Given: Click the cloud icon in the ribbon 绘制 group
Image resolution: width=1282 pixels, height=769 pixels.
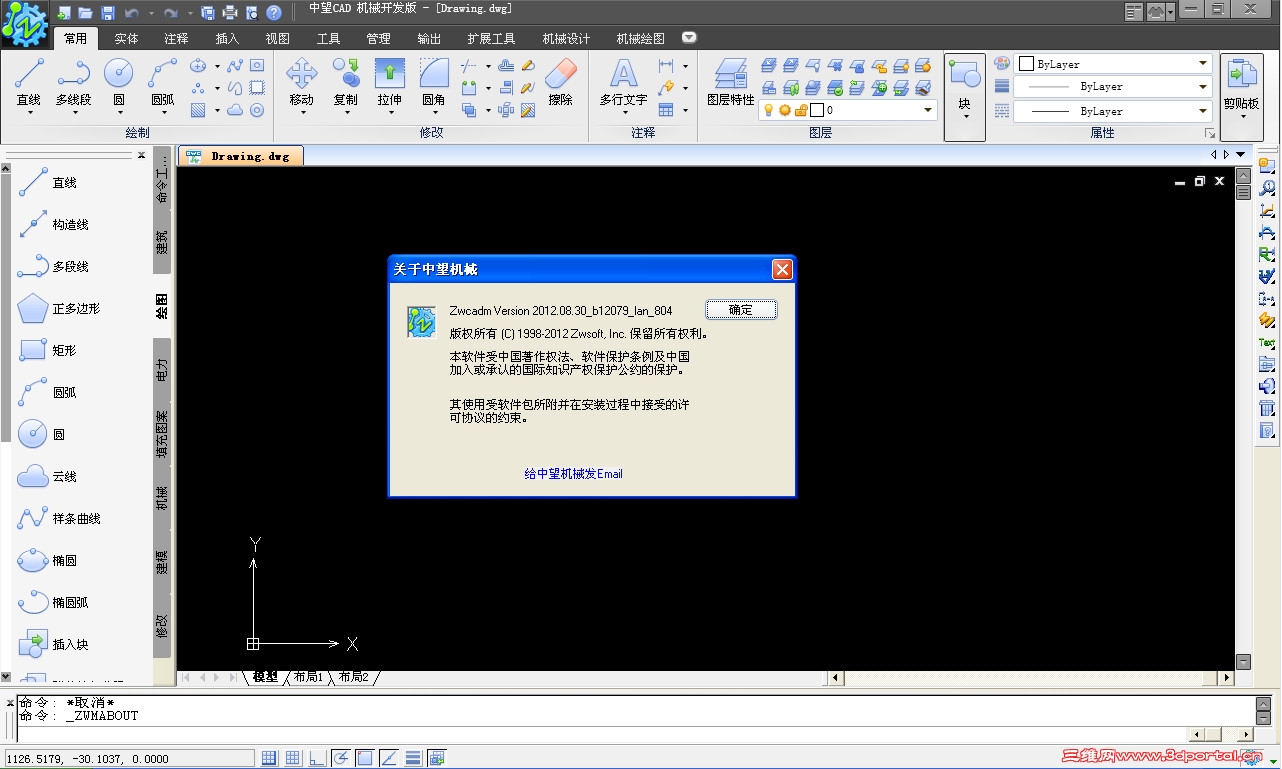Looking at the screenshot, I should tap(235, 110).
